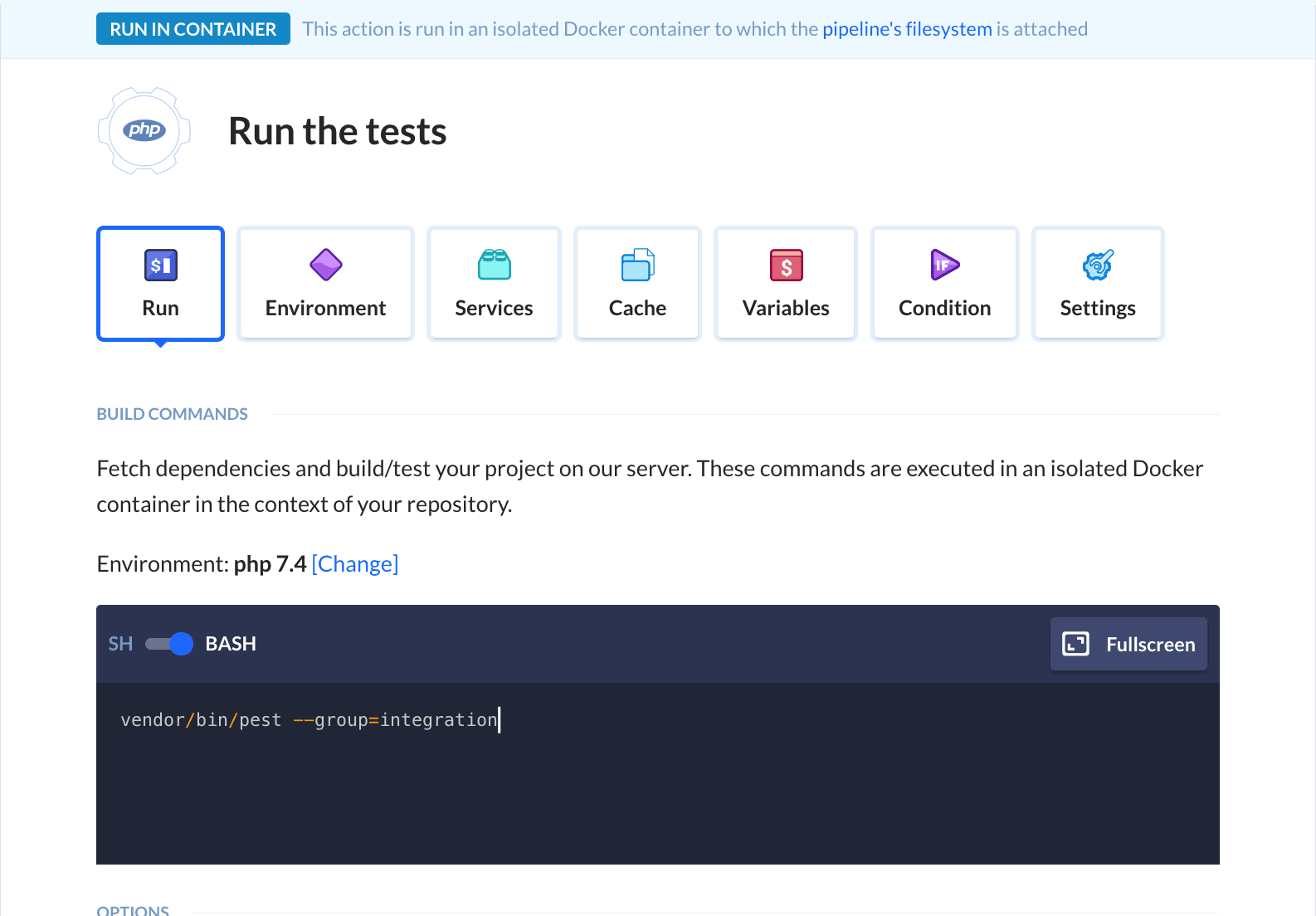Click the RUN IN CONTAINER badge

(x=193, y=29)
